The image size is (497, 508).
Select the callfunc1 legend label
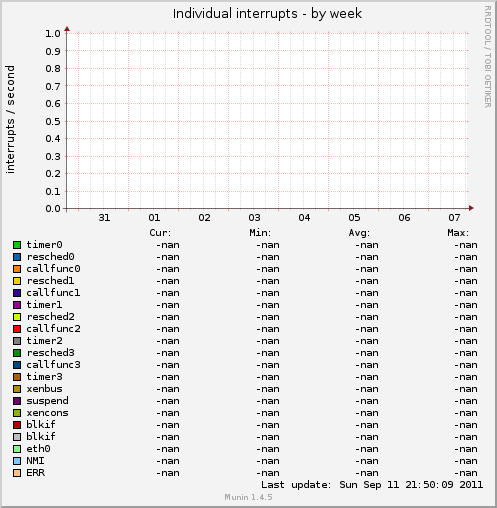pyautogui.click(x=53, y=293)
